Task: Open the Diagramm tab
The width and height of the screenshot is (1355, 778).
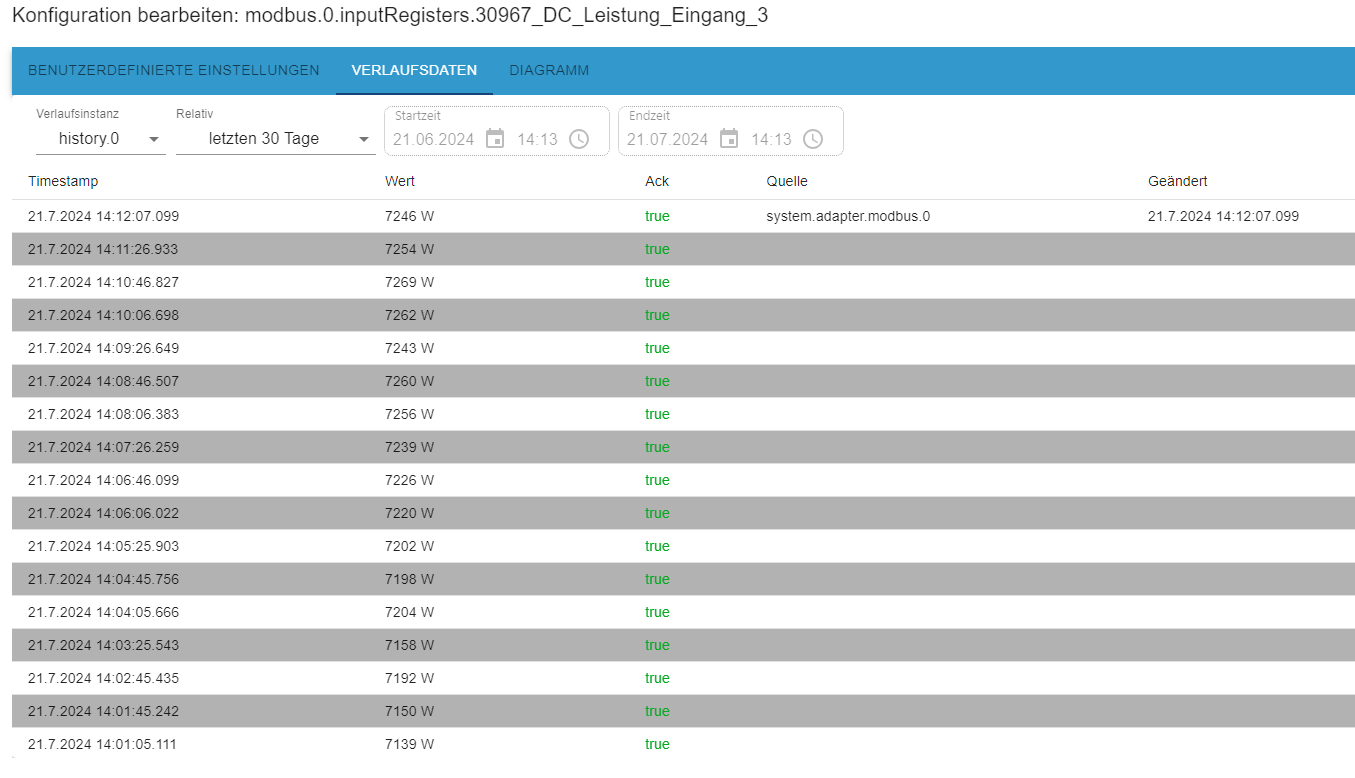Action: (x=549, y=71)
